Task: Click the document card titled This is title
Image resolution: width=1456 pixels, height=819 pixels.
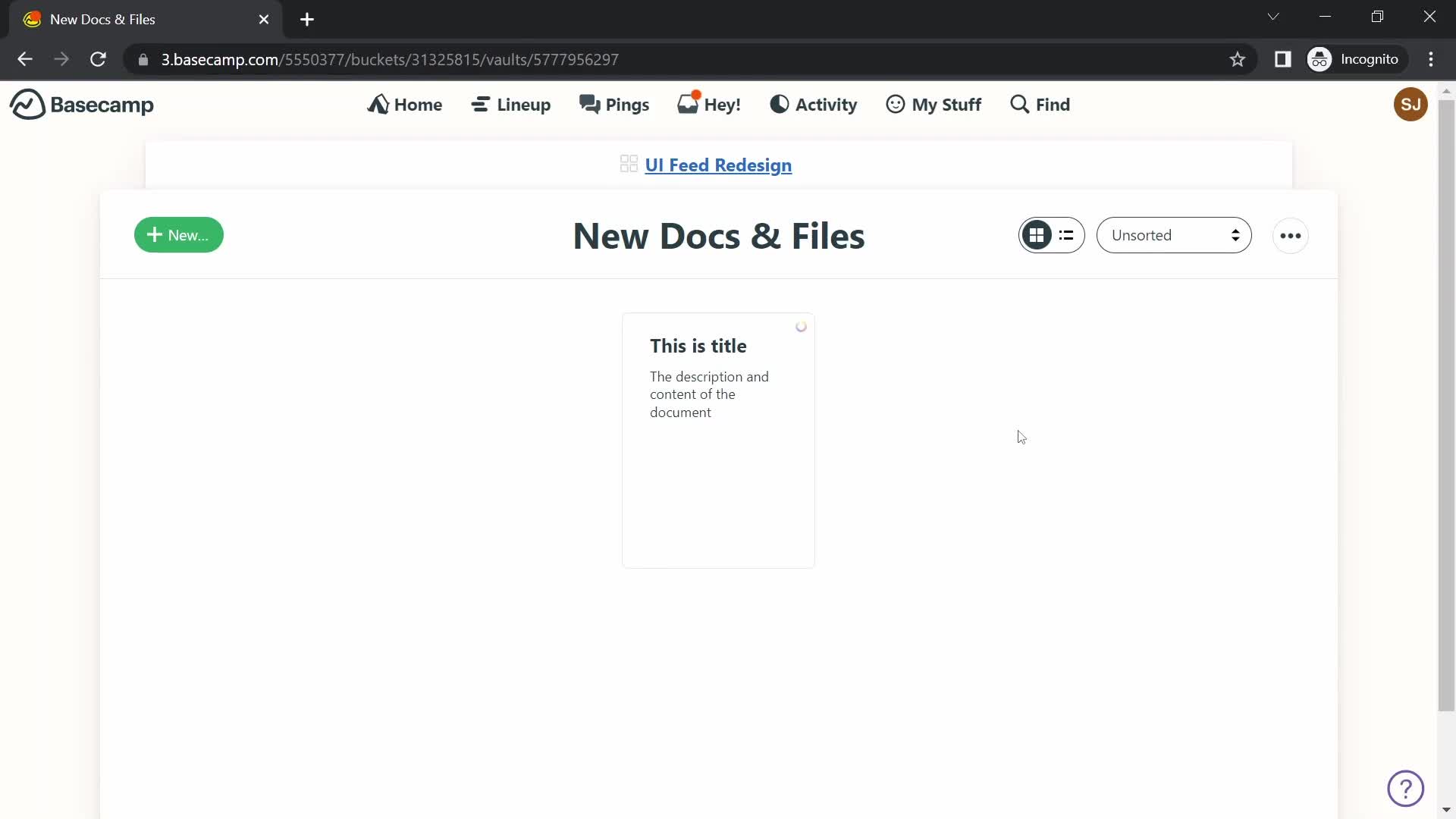Action: click(718, 440)
